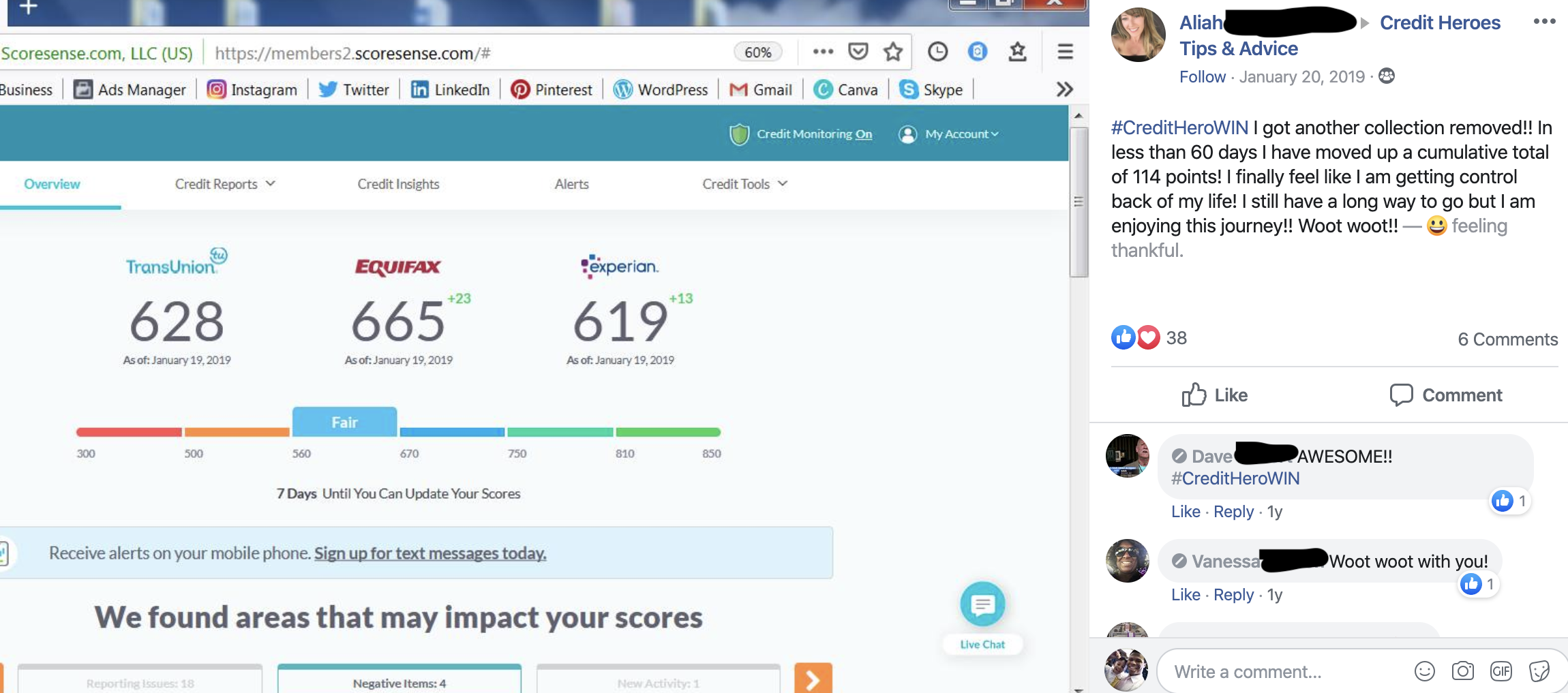Click the bookmark star icon in address bar
The height and width of the screenshot is (693, 1568).
tap(892, 52)
